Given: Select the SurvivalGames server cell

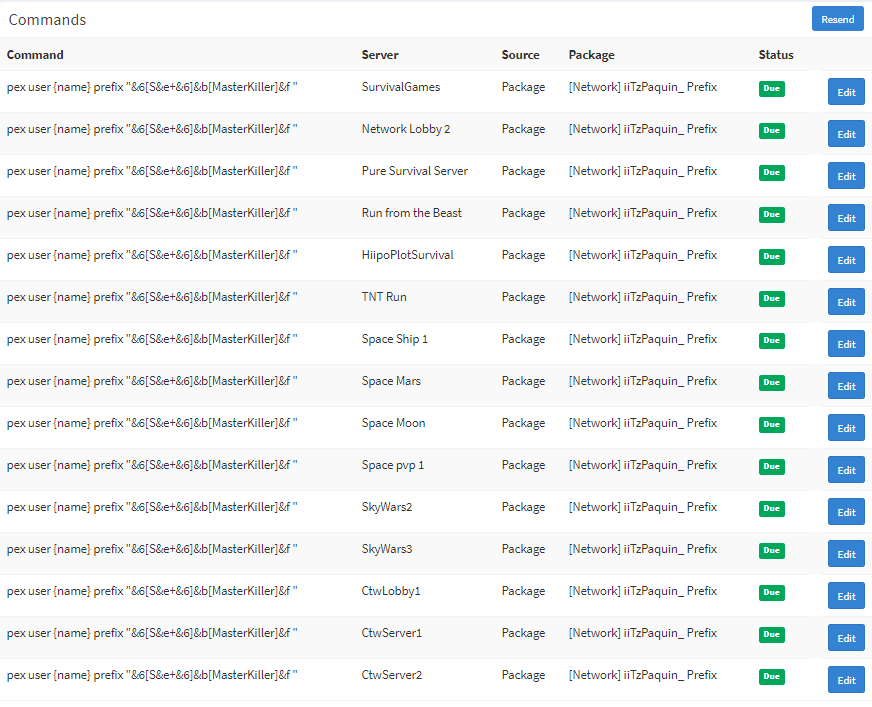Looking at the screenshot, I should point(400,87).
